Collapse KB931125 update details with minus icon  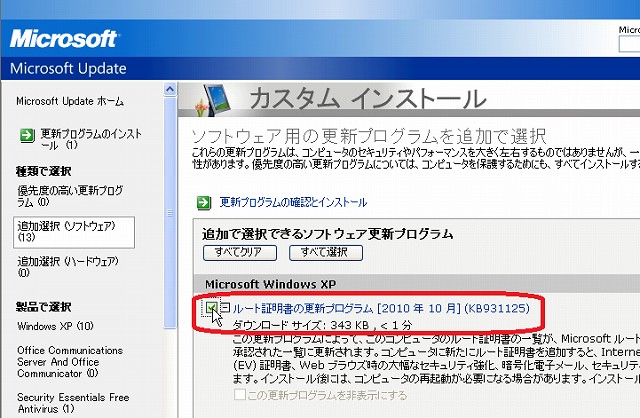pyautogui.click(x=225, y=307)
